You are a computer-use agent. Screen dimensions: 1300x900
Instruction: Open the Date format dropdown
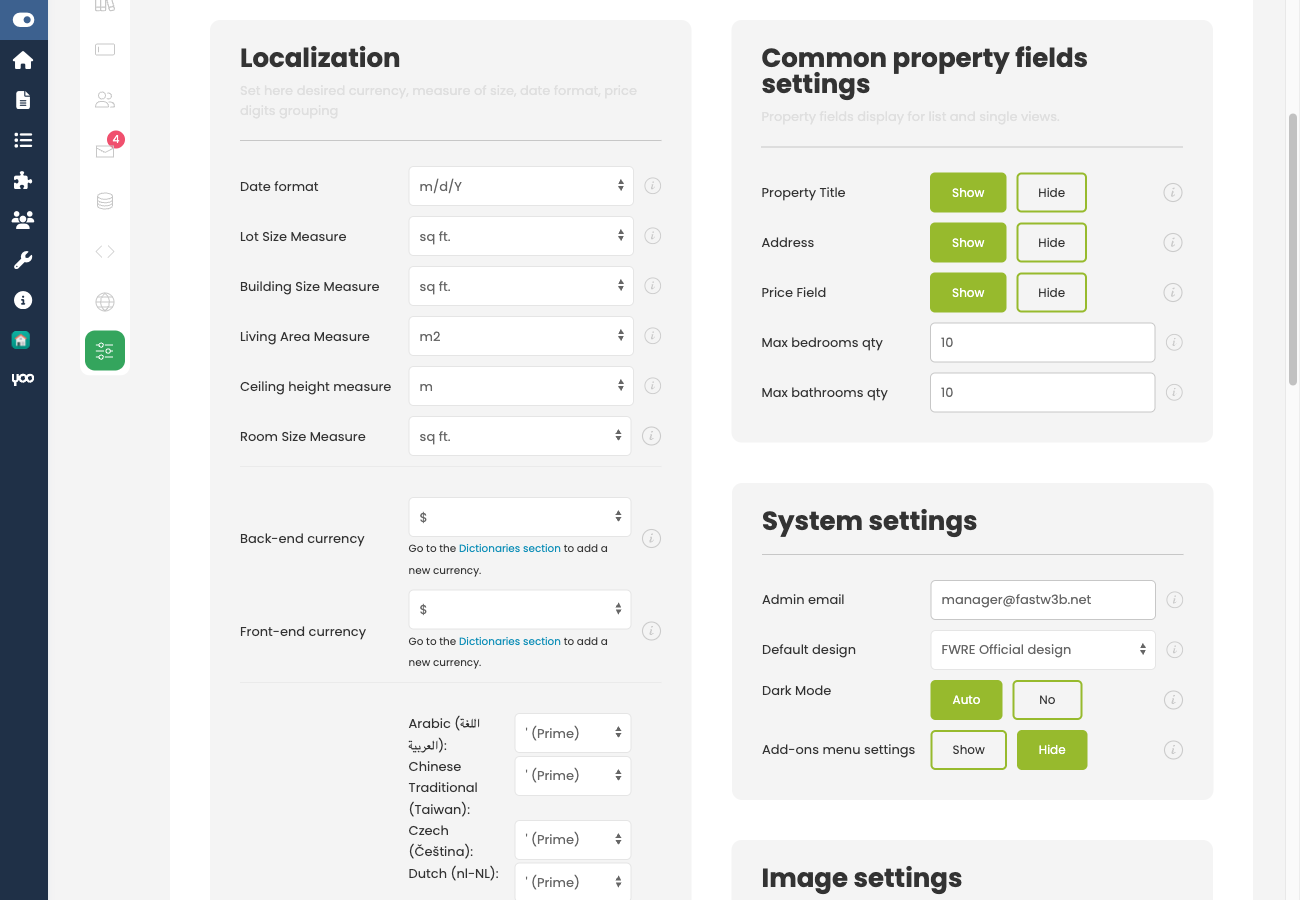(x=520, y=186)
